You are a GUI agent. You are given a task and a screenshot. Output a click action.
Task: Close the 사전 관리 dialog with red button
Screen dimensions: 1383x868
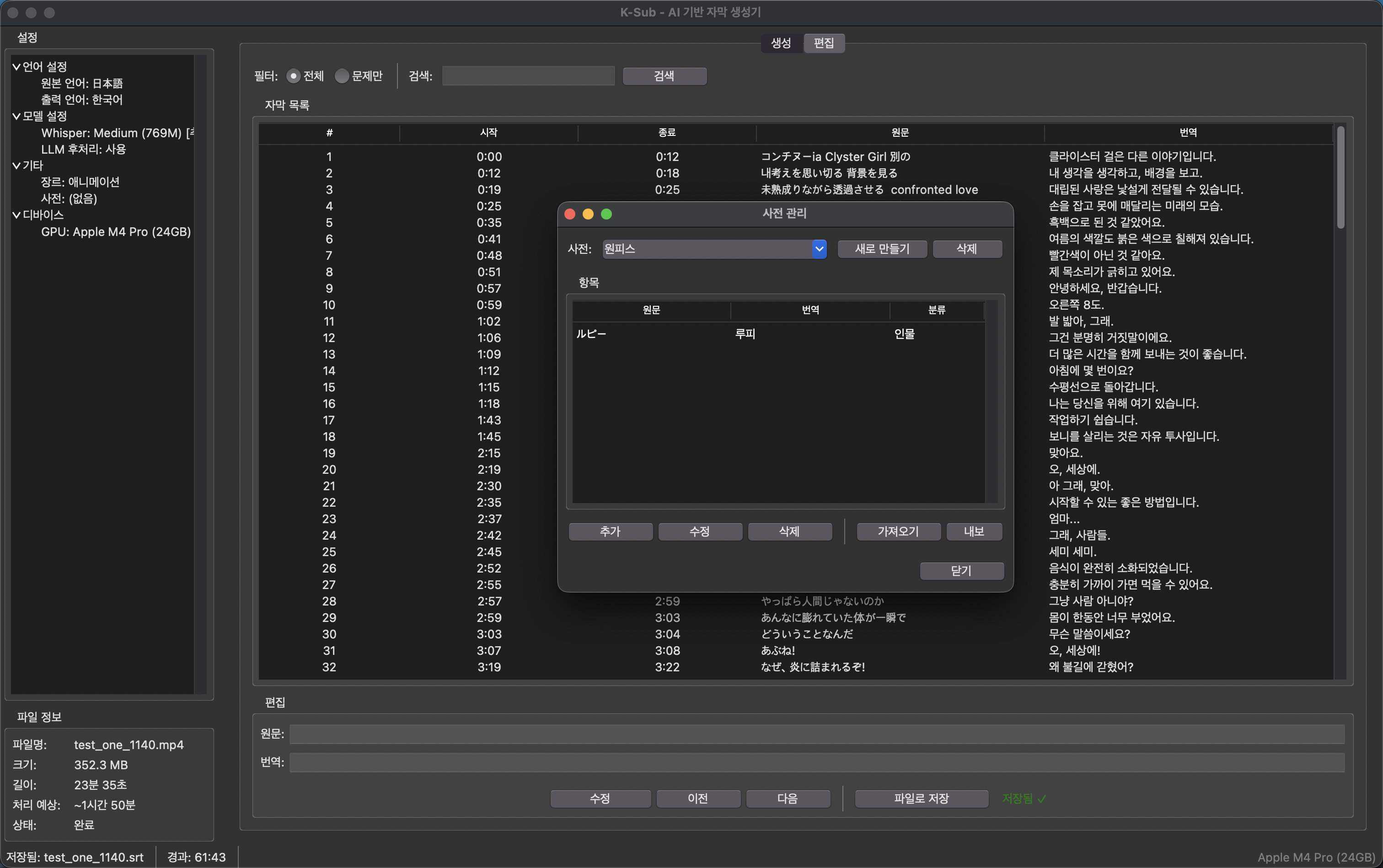[569, 214]
